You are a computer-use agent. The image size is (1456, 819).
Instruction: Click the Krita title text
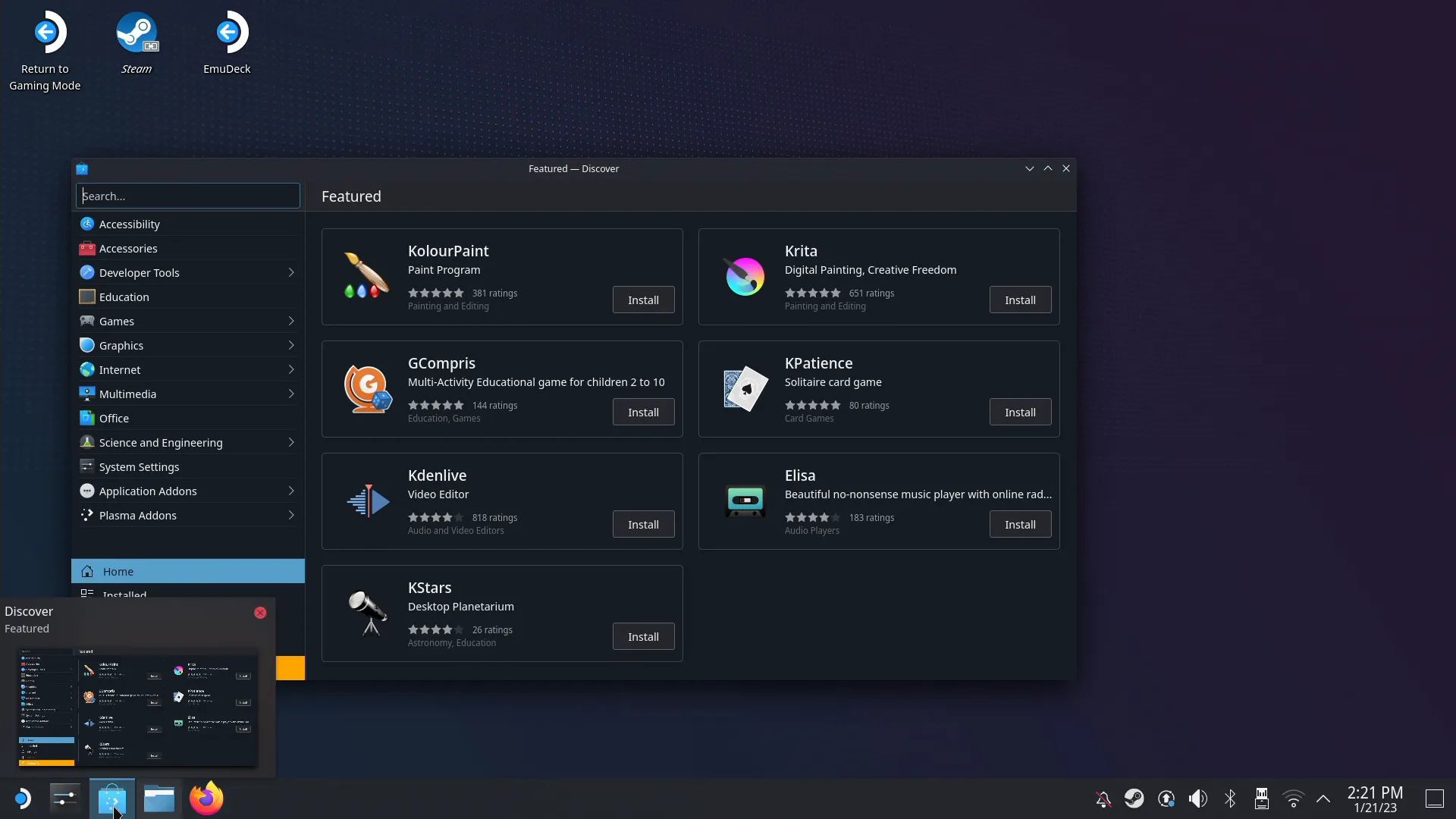click(801, 251)
